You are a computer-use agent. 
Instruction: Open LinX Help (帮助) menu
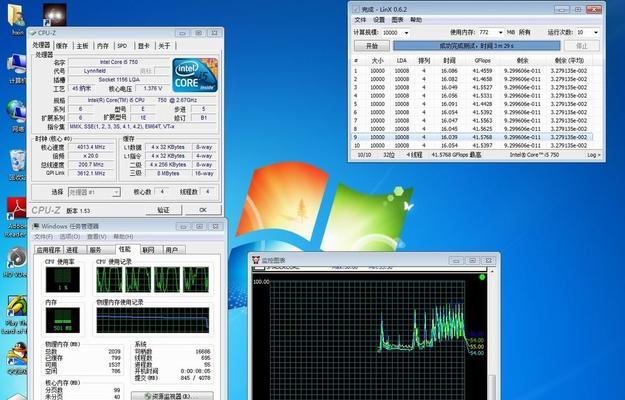pyautogui.click(x=416, y=20)
